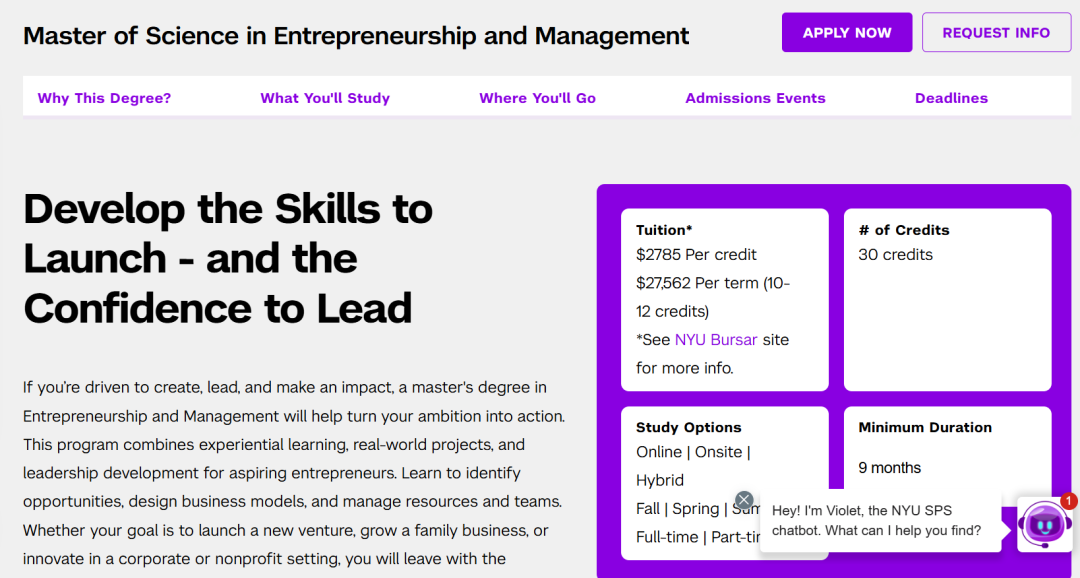Click the 30 credits text
1080x578 pixels.
pos(895,255)
